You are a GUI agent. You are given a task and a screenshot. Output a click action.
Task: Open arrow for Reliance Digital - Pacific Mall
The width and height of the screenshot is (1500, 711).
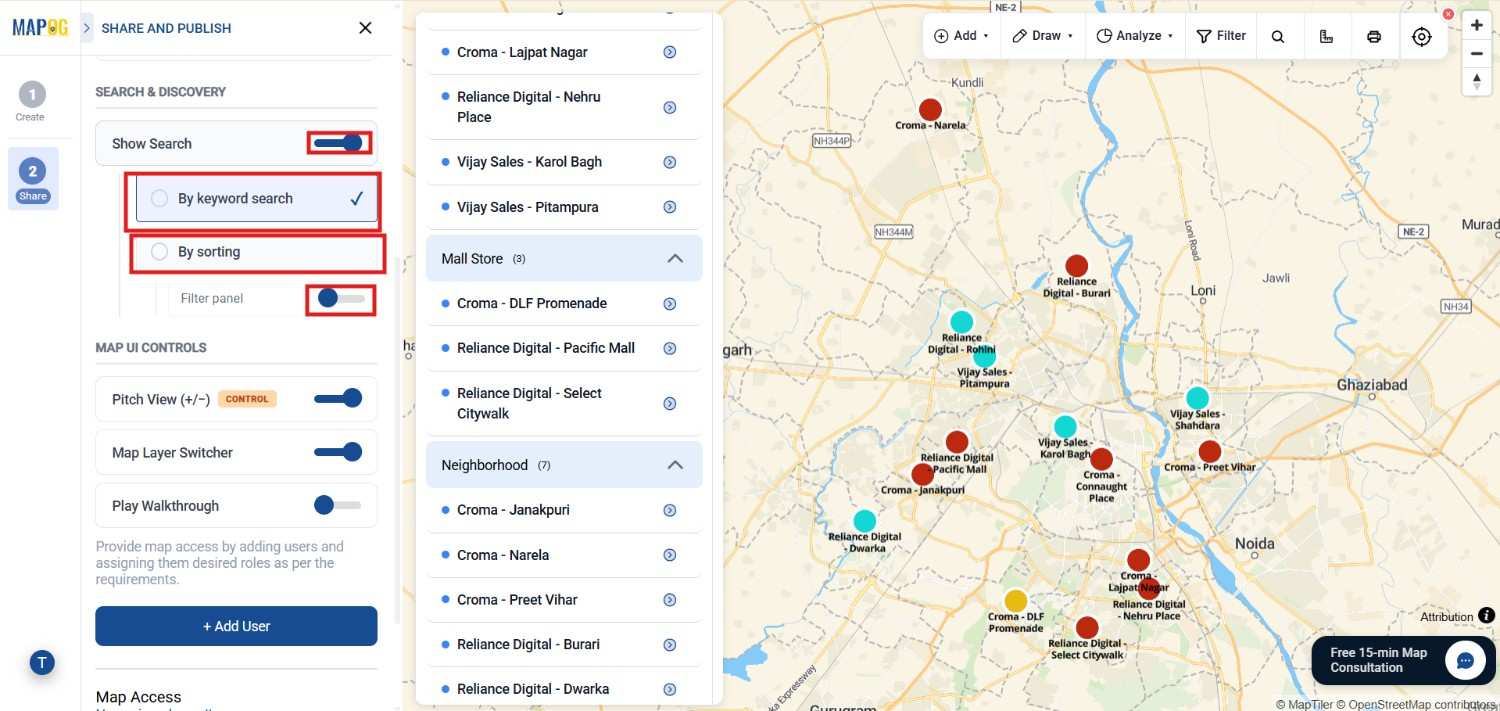670,348
